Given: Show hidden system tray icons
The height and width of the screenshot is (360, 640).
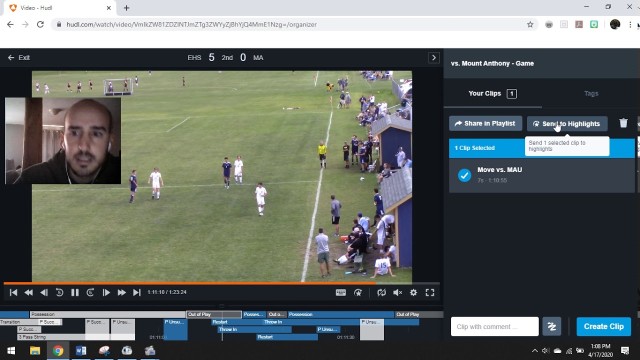Looking at the screenshot, I should coord(535,351).
